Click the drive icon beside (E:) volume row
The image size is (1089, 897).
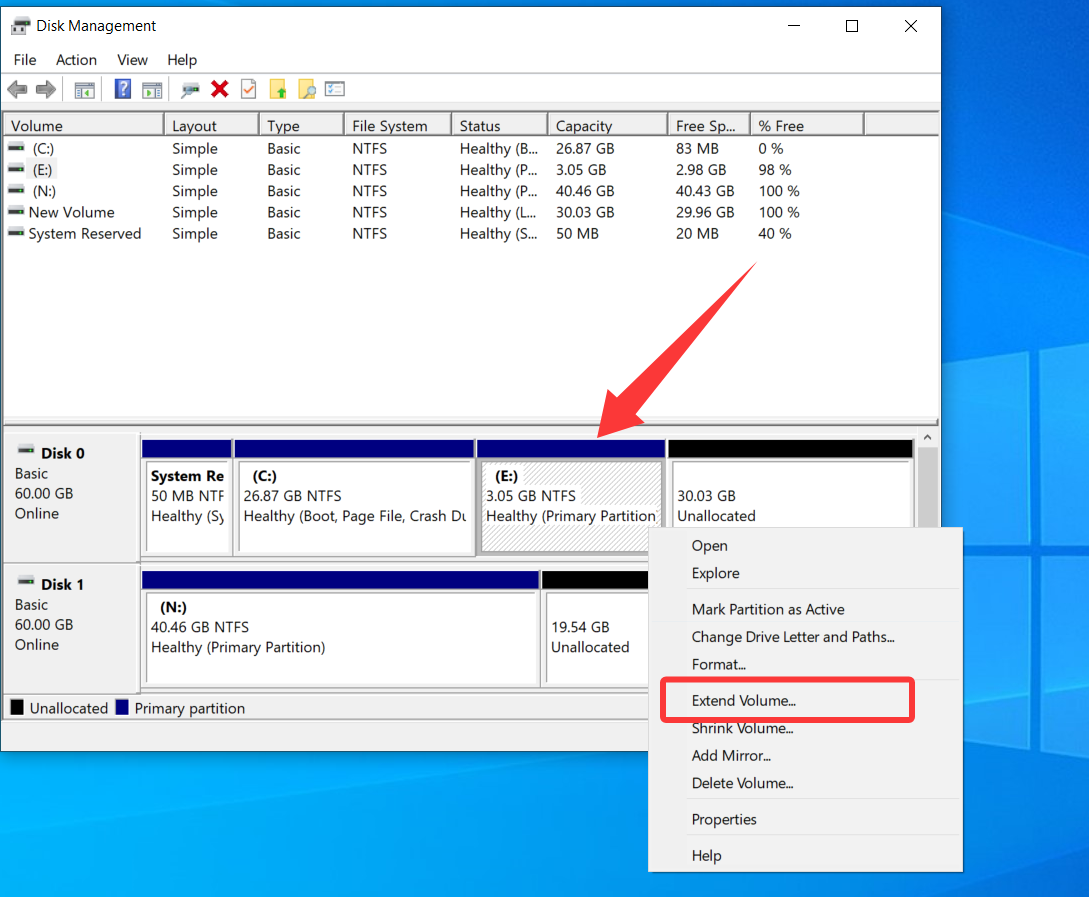(x=16, y=169)
